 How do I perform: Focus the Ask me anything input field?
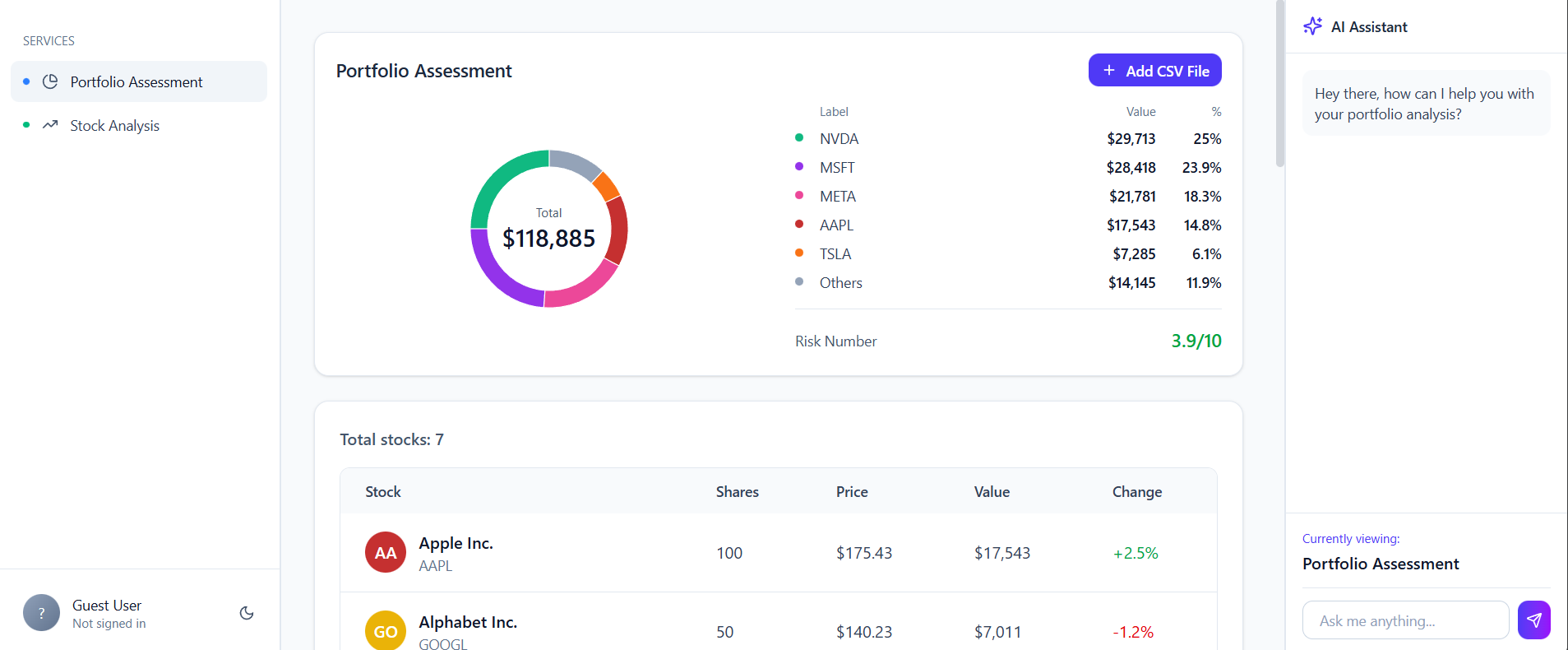coord(1405,620)
